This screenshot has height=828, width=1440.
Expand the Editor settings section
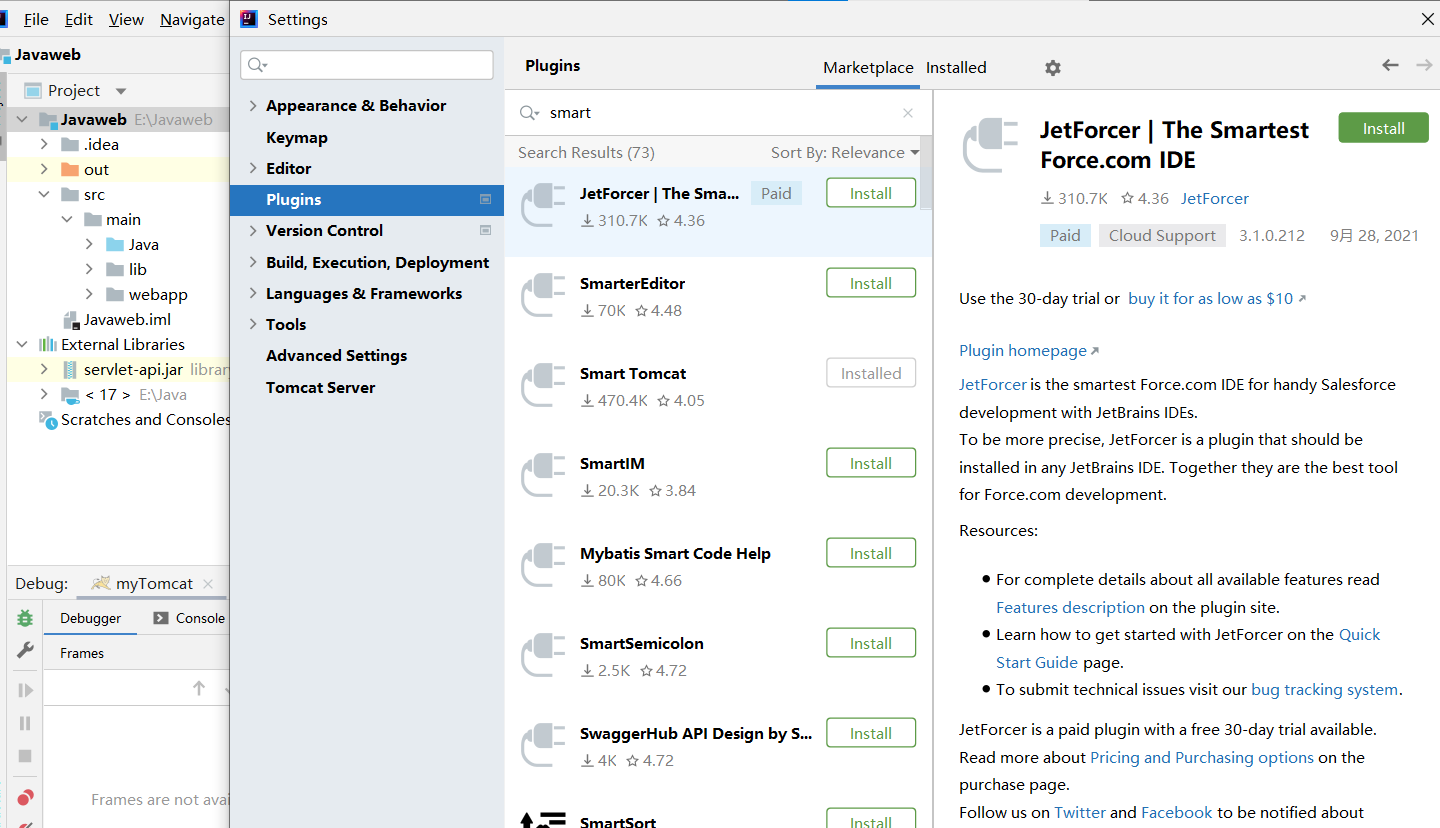(x=252, y=168)
